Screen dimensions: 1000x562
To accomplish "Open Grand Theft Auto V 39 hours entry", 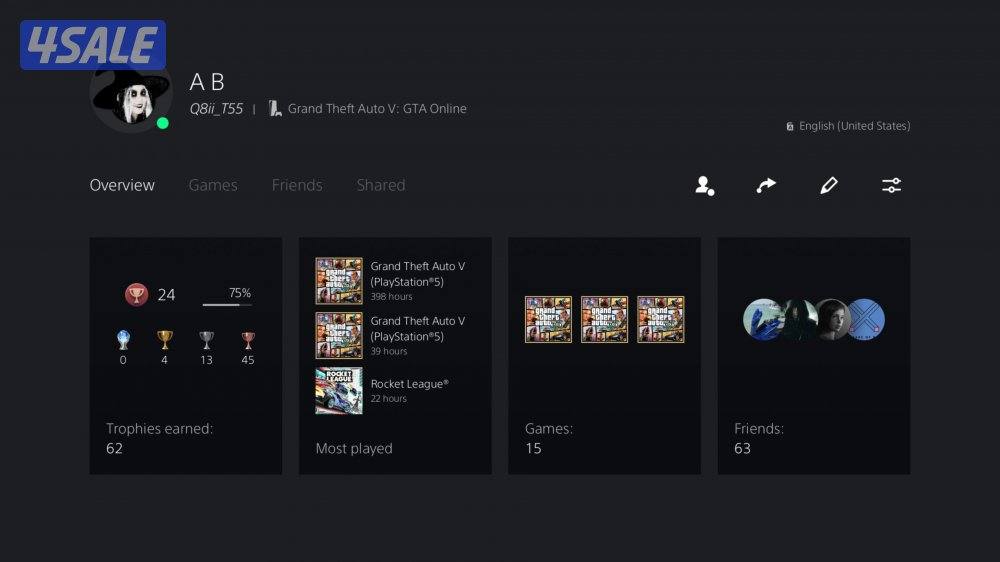I will coord(394,335).
